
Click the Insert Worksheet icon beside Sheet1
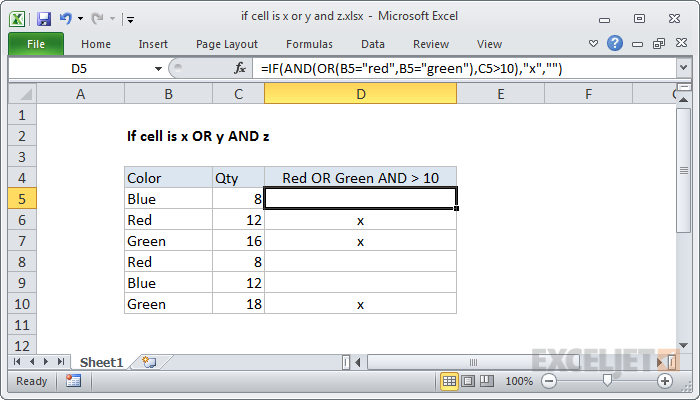pyautogui.click(x=149, y=361)
